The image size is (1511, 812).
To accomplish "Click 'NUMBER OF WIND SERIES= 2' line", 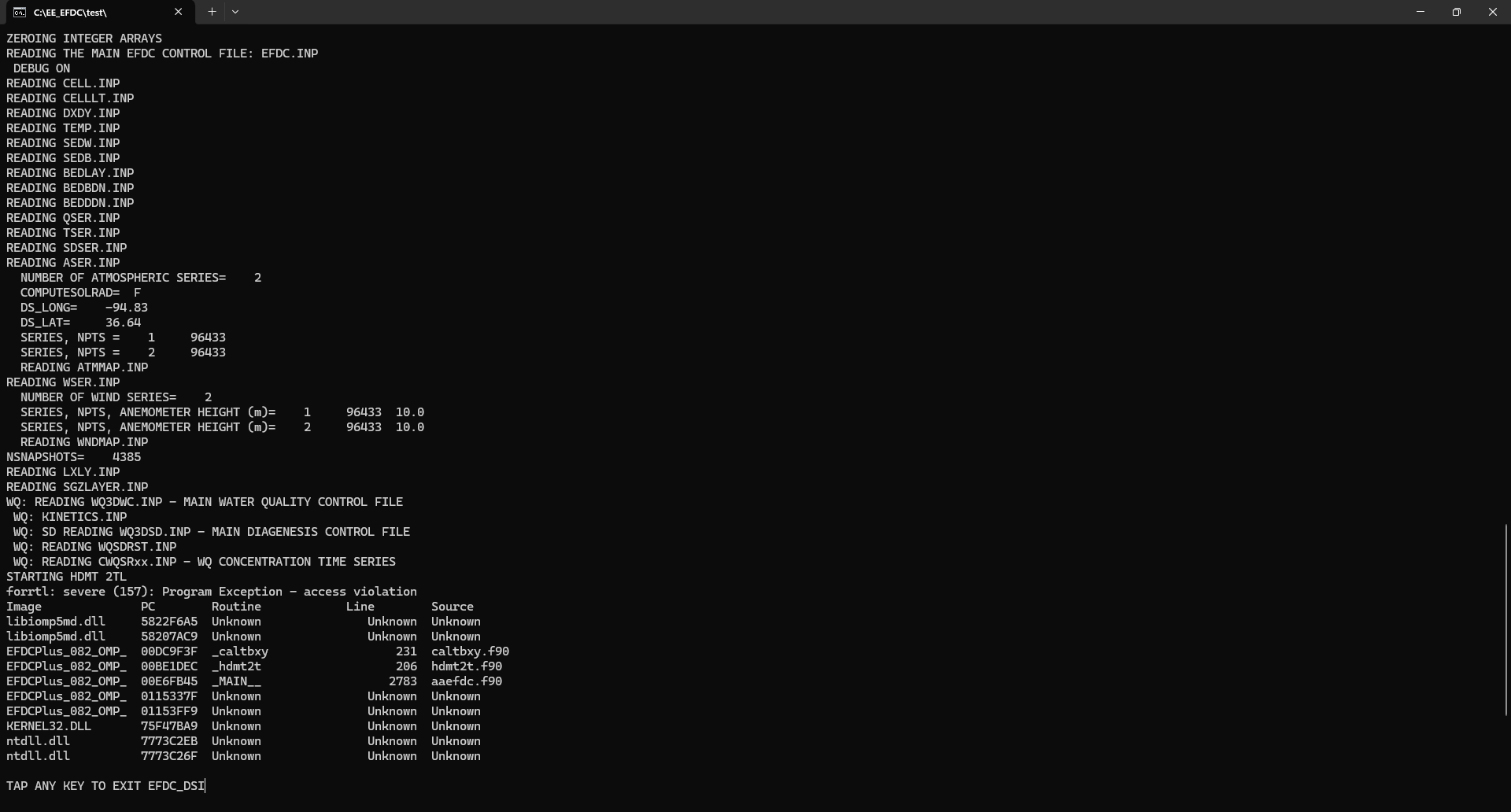I will pyautogui.click(x=116, y=397).
